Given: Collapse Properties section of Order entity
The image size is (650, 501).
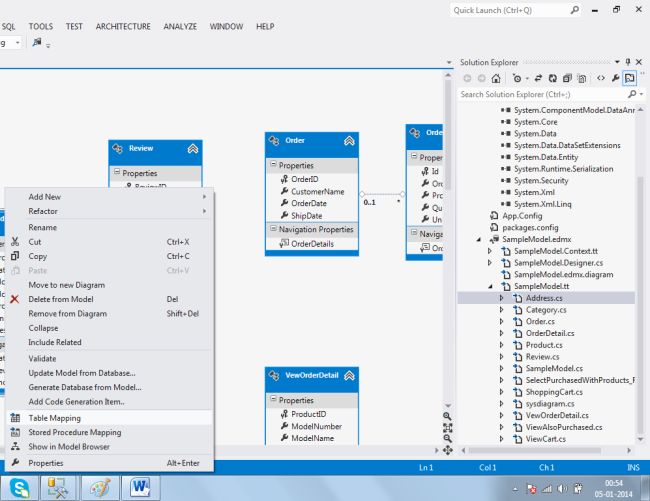Looking at the screenshot, I should (273, 165).
